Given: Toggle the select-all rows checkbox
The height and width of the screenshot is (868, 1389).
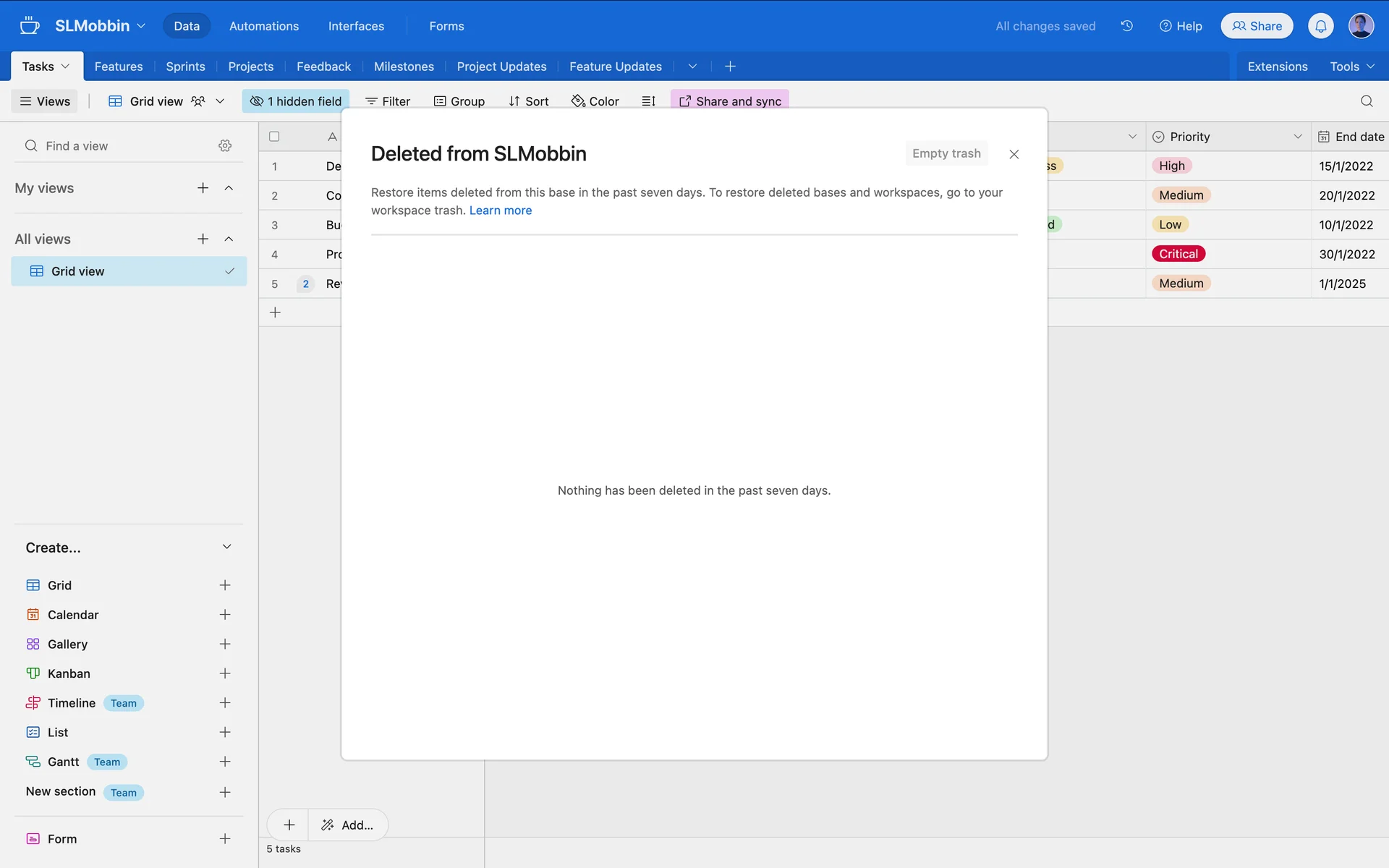Looking at the screenshot, I should (x=274, y=137).
